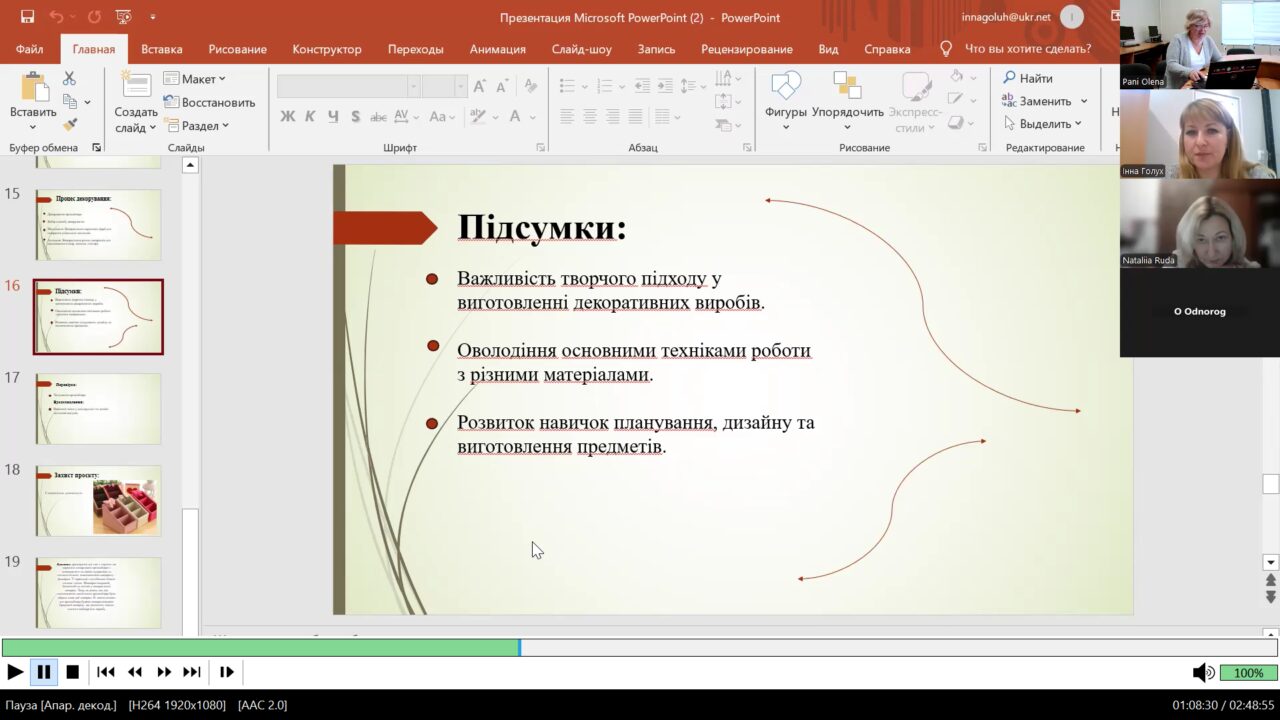Toggle center alignment paragraph button
This screenshot has width=1280, height=720.
590,117
